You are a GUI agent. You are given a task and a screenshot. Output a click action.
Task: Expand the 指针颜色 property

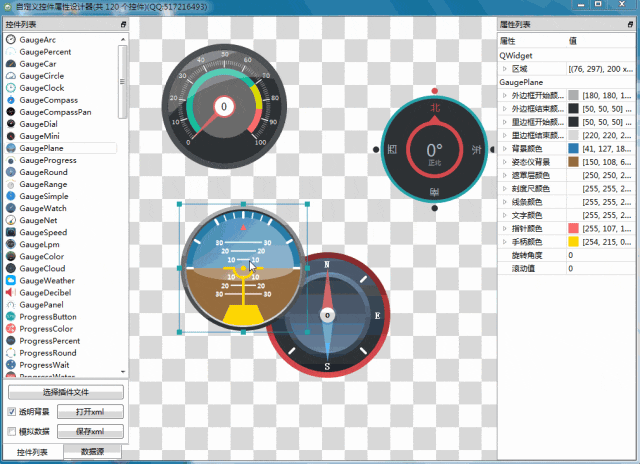(505, 229)
